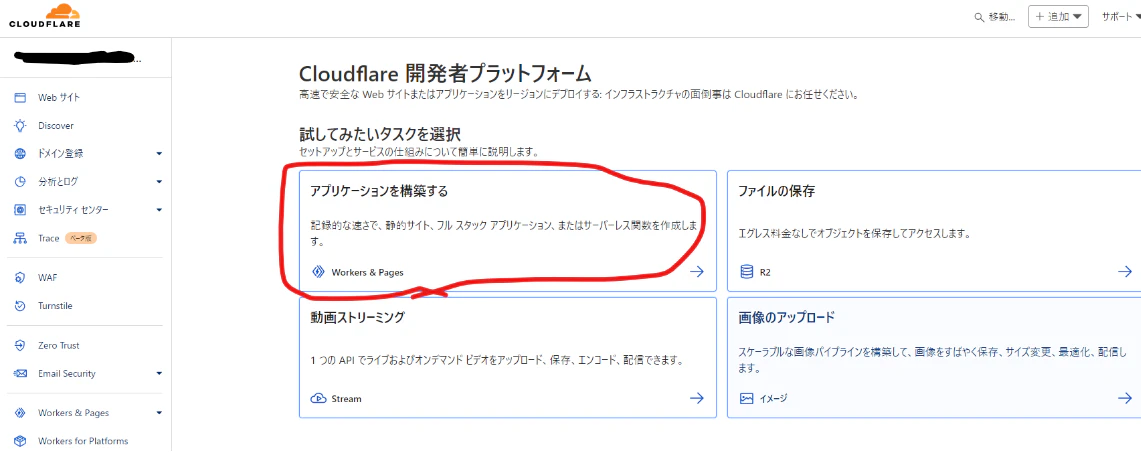1141x467 pixels.
Task: Click the Turnstile icon
Action: coord(20,306)
